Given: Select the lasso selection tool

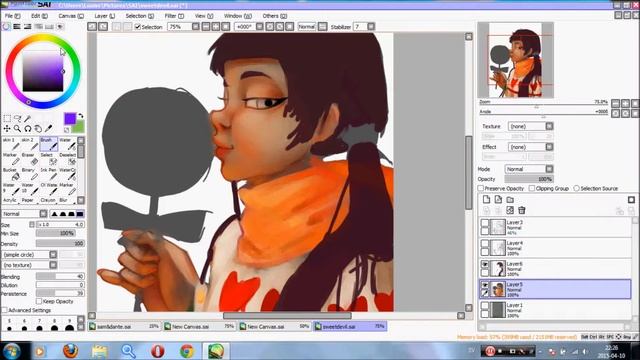Looking at the screenshot, I should click(x=18, y=119).
